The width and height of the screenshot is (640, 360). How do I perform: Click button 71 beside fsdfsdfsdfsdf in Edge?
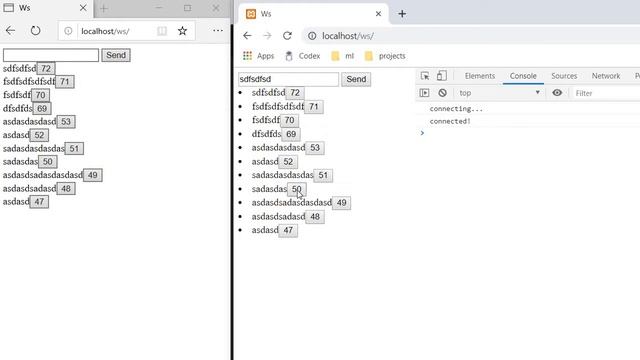pos(64,82)
